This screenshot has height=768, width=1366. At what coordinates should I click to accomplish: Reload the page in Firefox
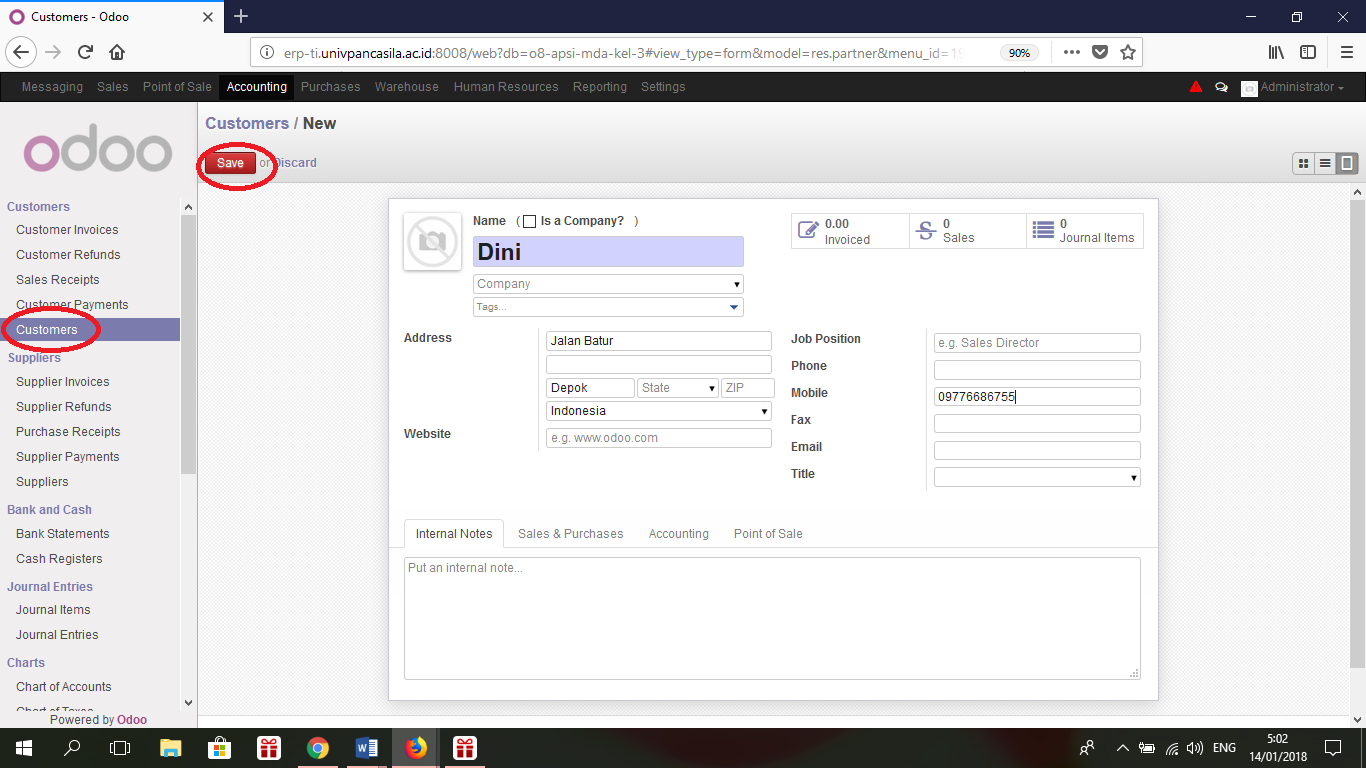click(x=85, y=52)
